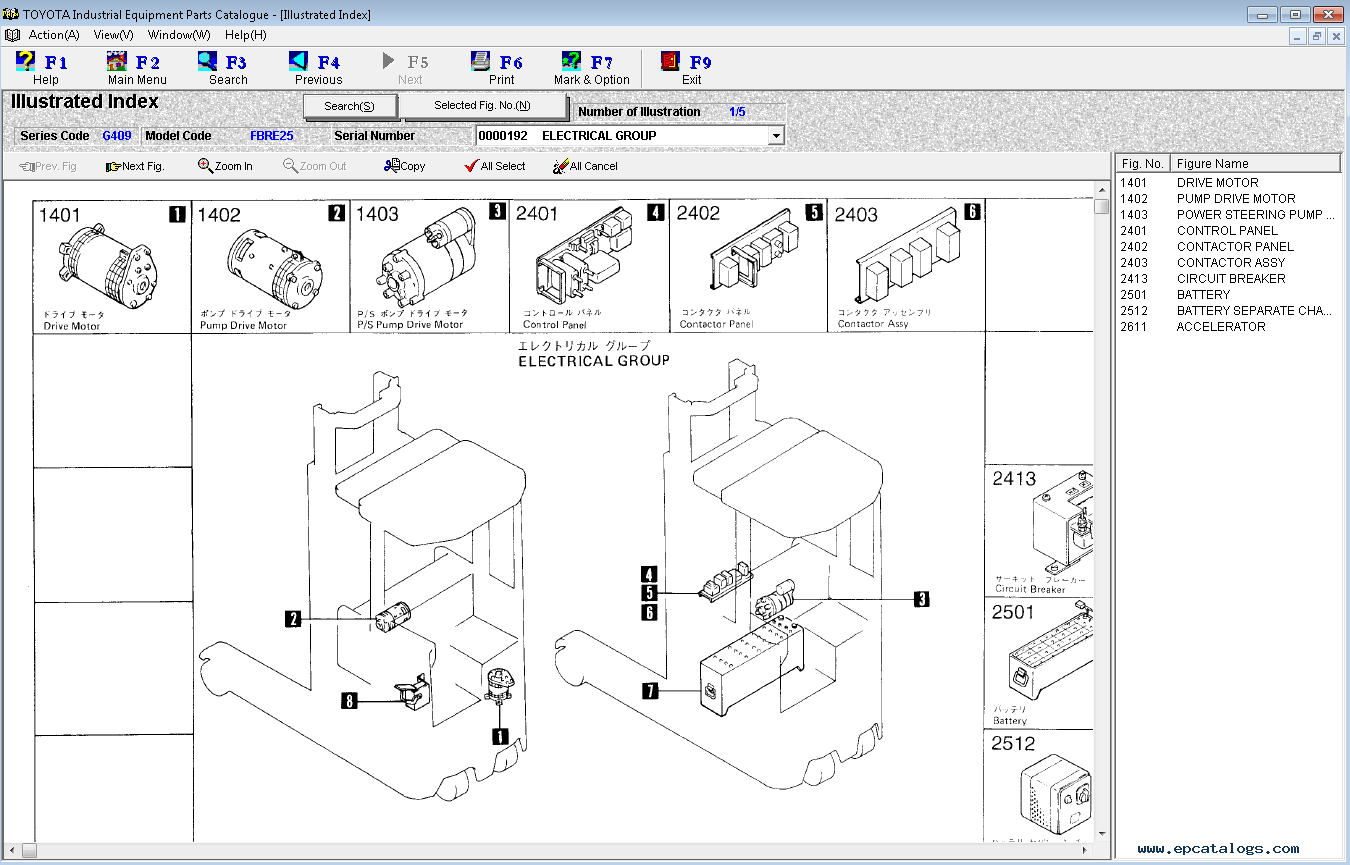
Task: Click the Selected Fig. No. button
Action: pyautogui.click(x=487, y=104)
